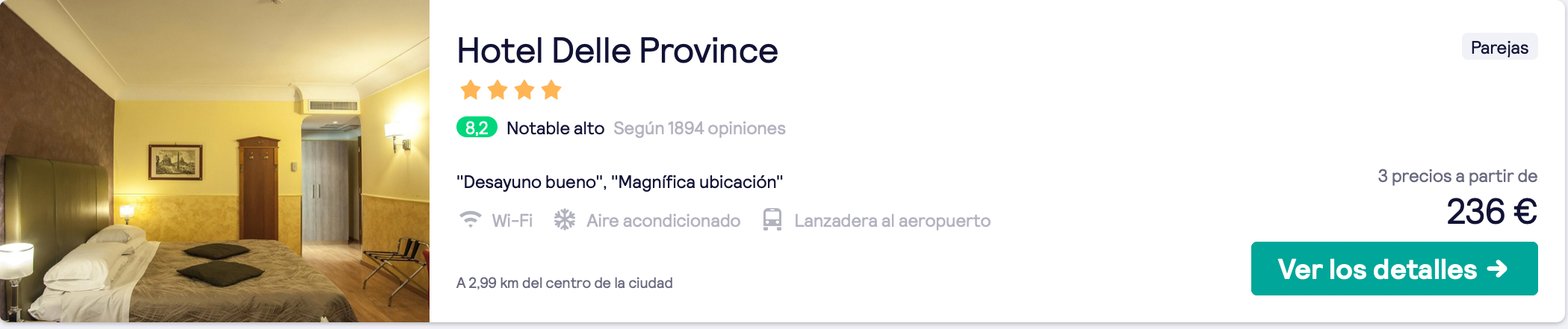Click the Wi-Fi amenity icon
The image size is (1568, 329).
click(x=470, y=220)
